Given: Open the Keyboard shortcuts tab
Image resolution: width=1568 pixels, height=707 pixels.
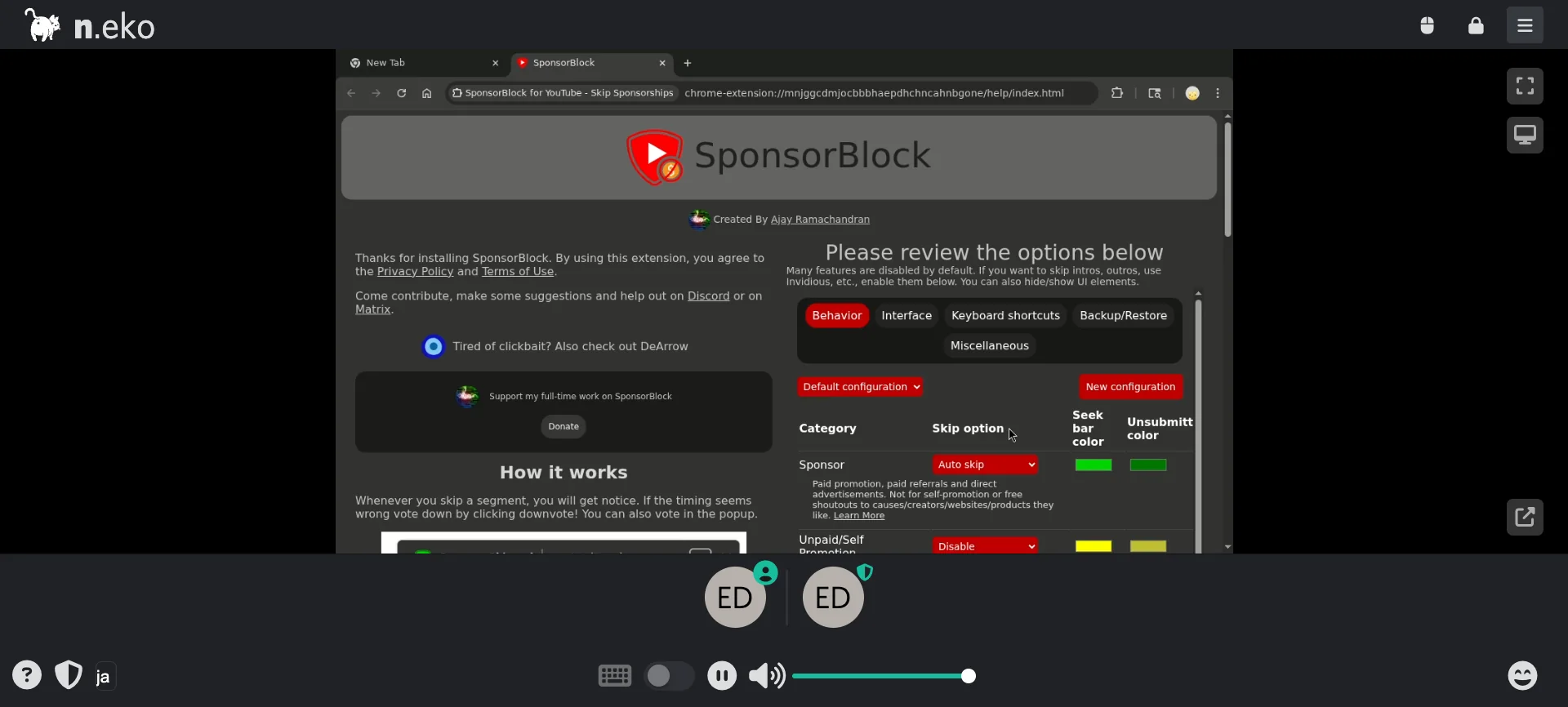Looking at the screenshot, I should [1005, 315].
